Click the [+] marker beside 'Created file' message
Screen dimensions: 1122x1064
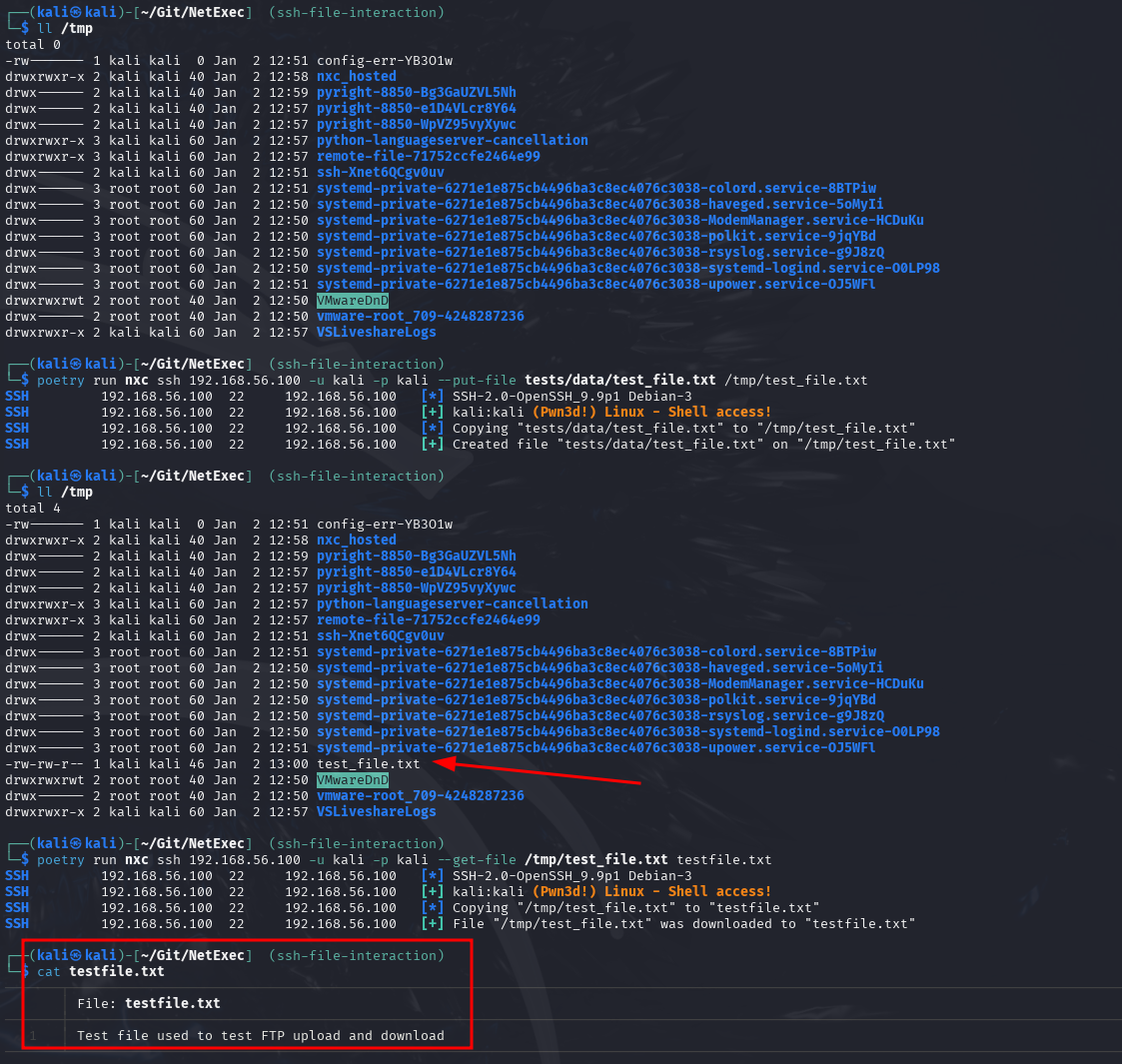point(433,444)
